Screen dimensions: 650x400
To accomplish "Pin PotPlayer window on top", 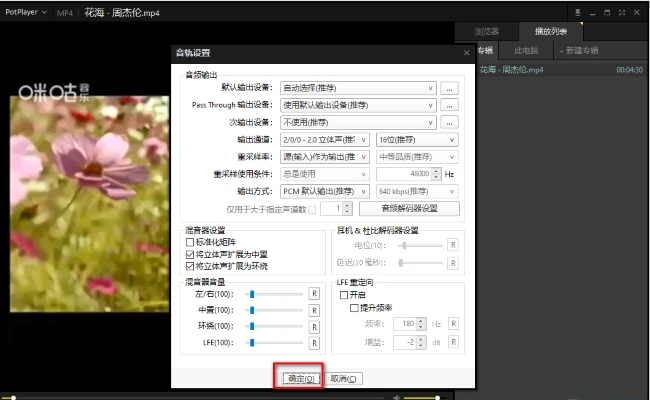I will tap(578, 12).
